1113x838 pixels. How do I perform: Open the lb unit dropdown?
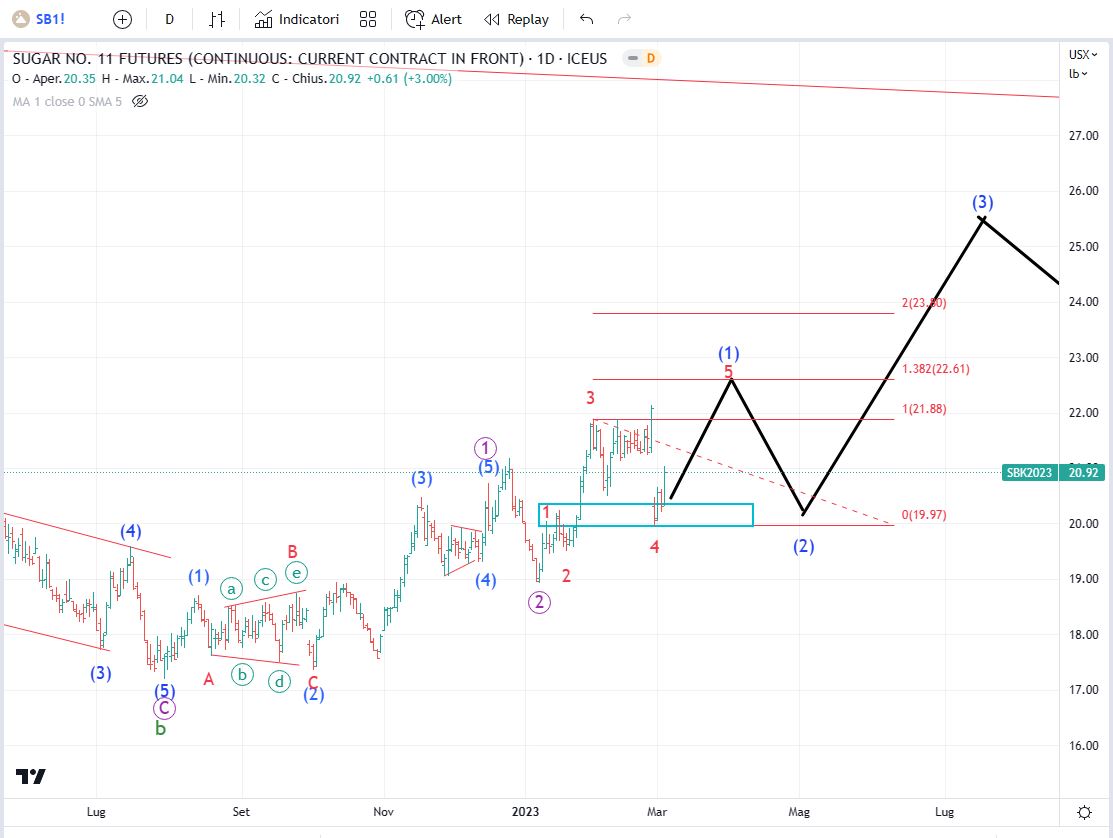[1078, 74]
